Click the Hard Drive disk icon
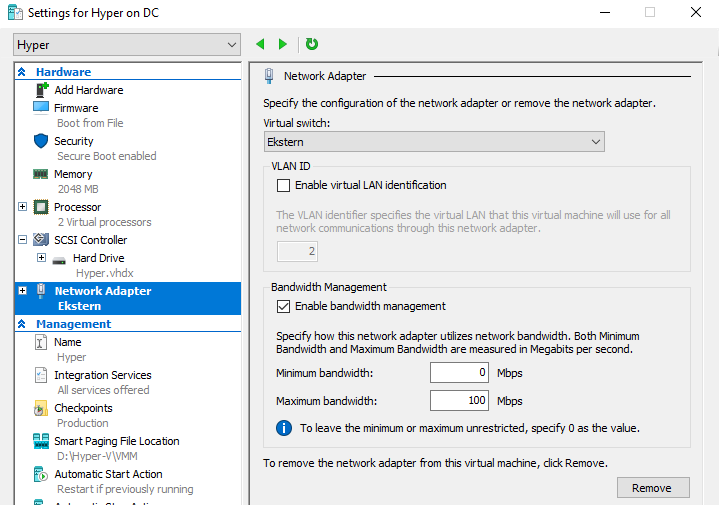This screenshot has height=505, width=719. click(x=59, y=260)
